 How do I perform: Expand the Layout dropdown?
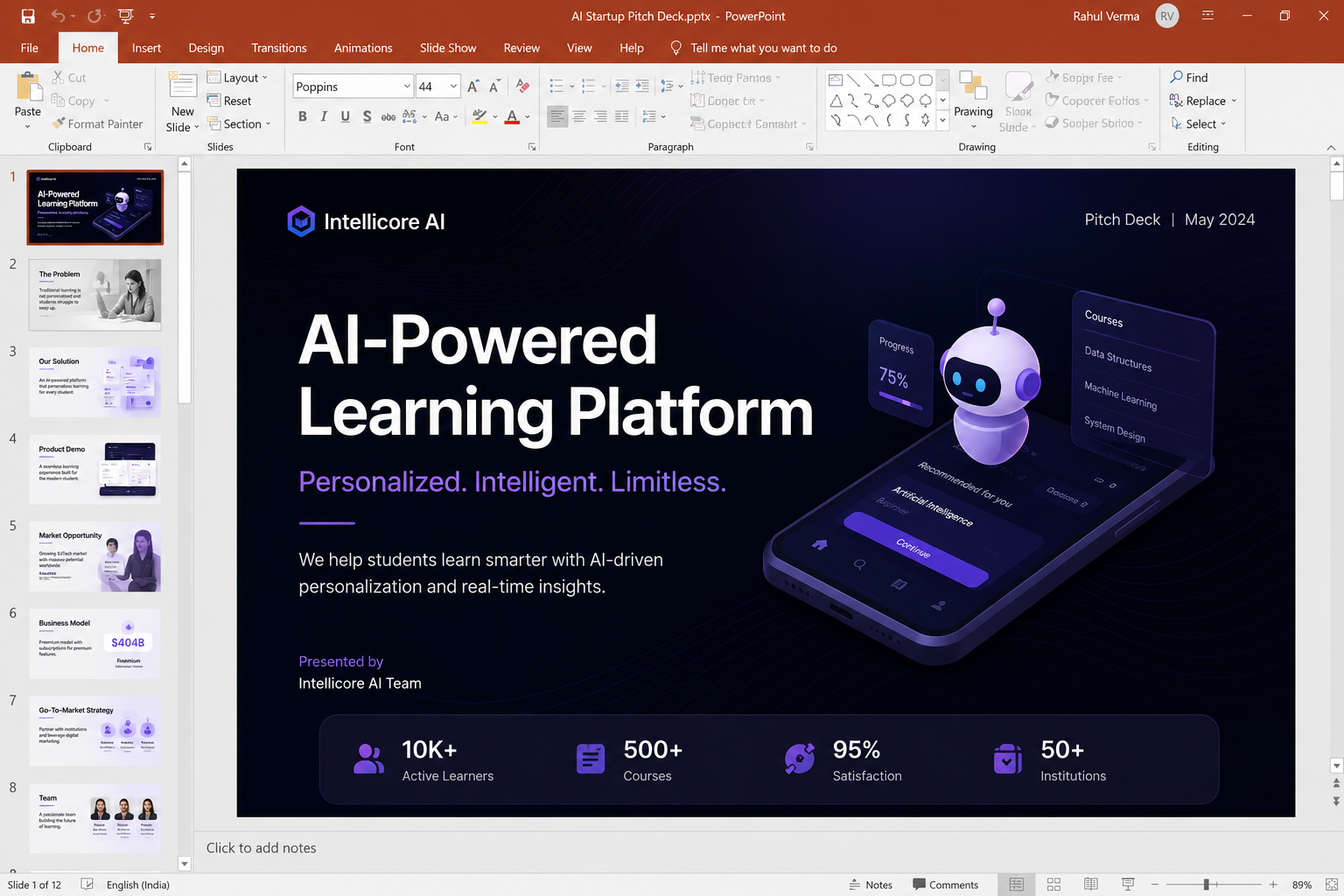coord(237,78)
